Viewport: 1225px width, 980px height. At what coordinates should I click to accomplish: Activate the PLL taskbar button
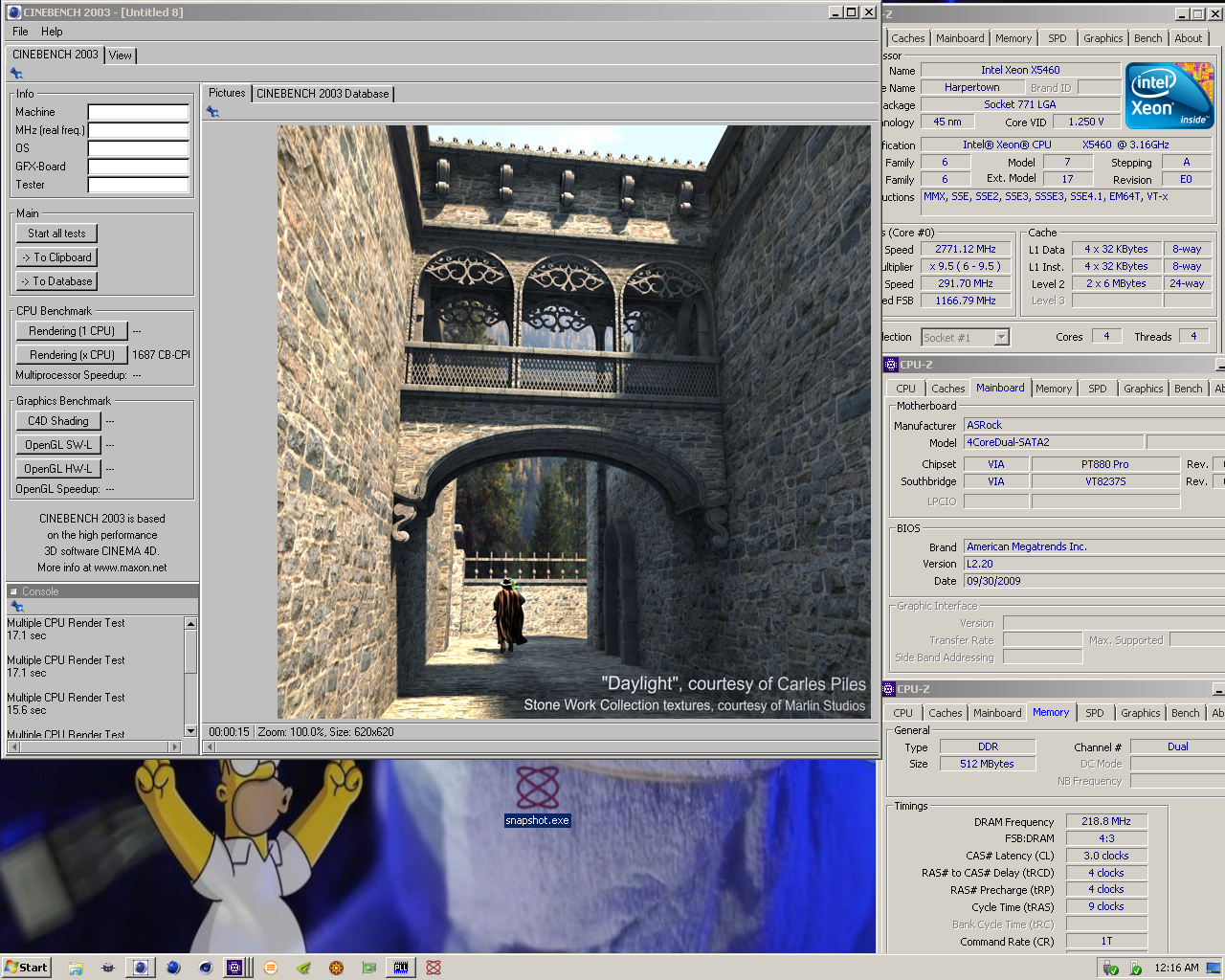tap(401, 968)
